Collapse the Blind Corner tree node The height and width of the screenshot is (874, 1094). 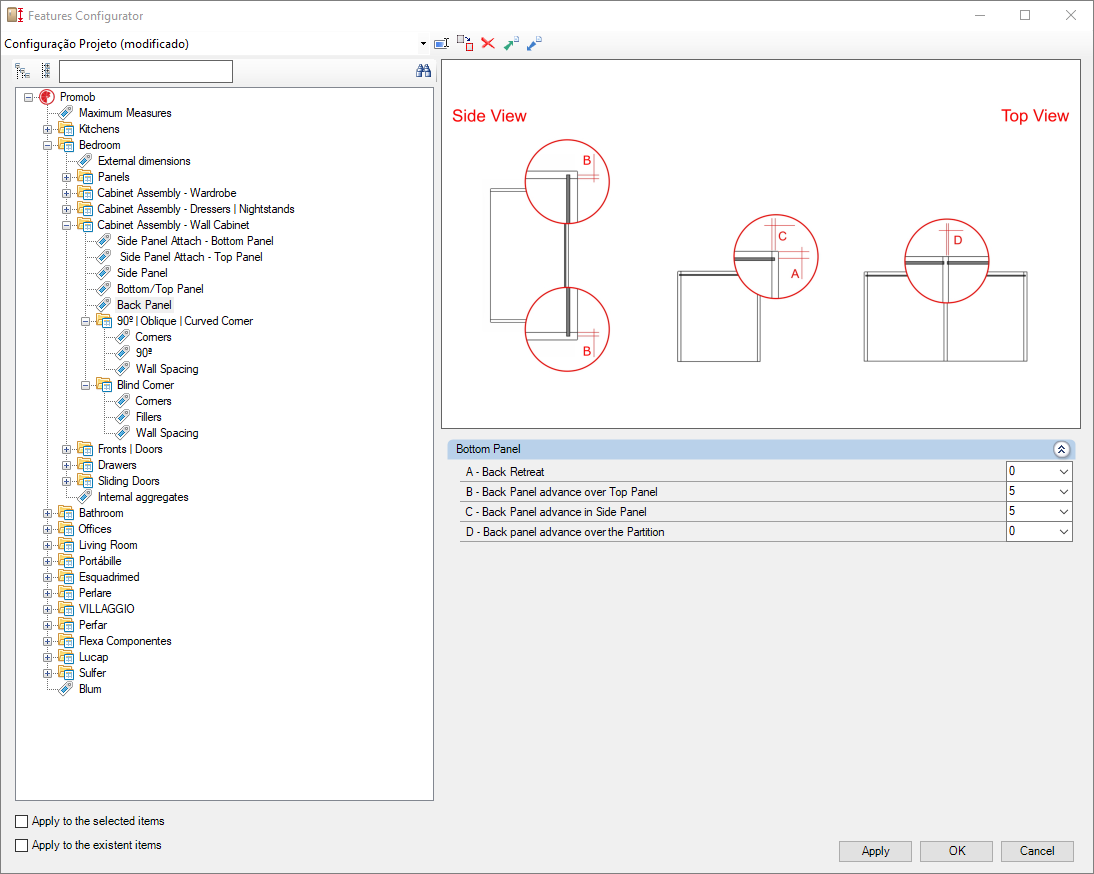coord(85,385)
